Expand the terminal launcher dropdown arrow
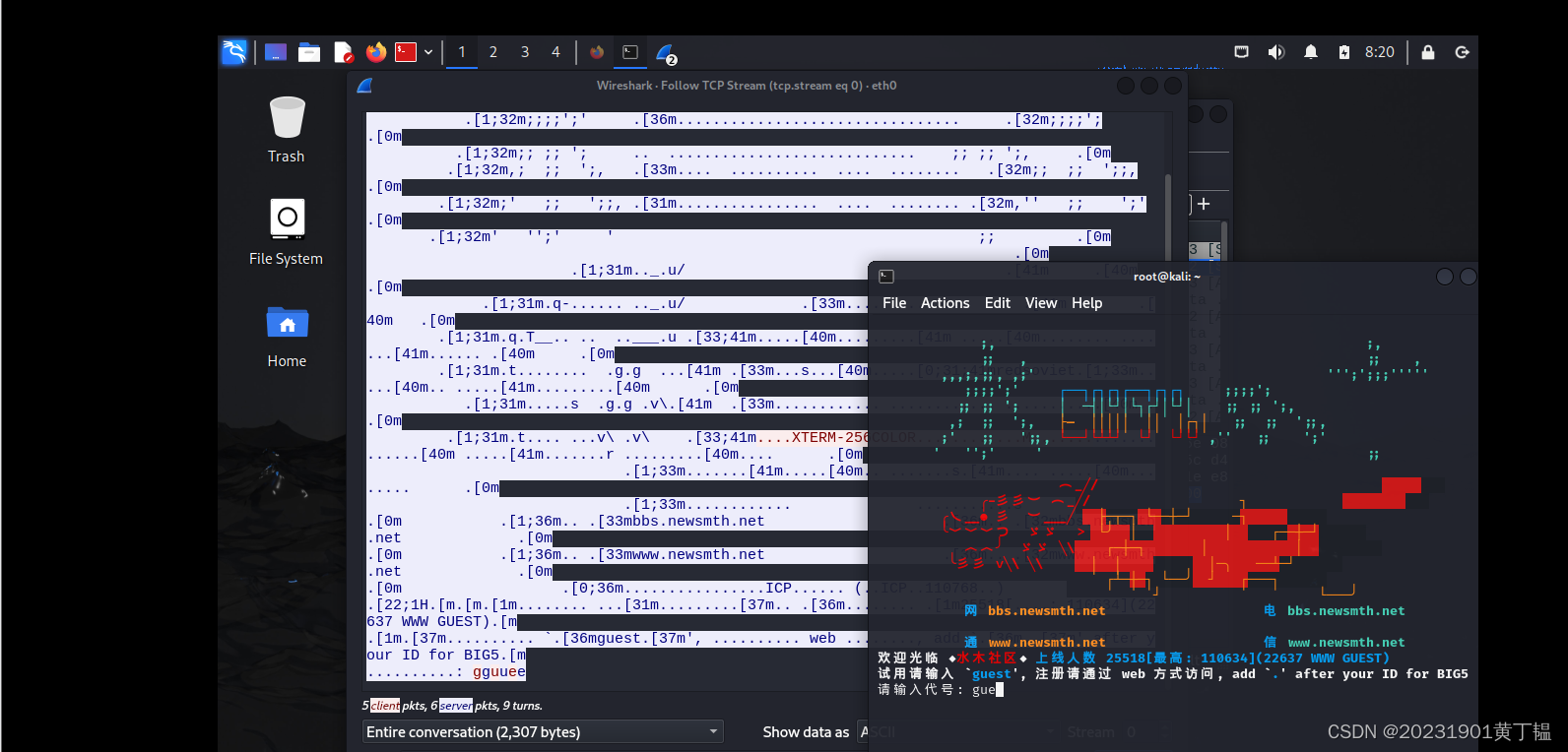The height and width of the screenshot is (752, 1568). 428,53
